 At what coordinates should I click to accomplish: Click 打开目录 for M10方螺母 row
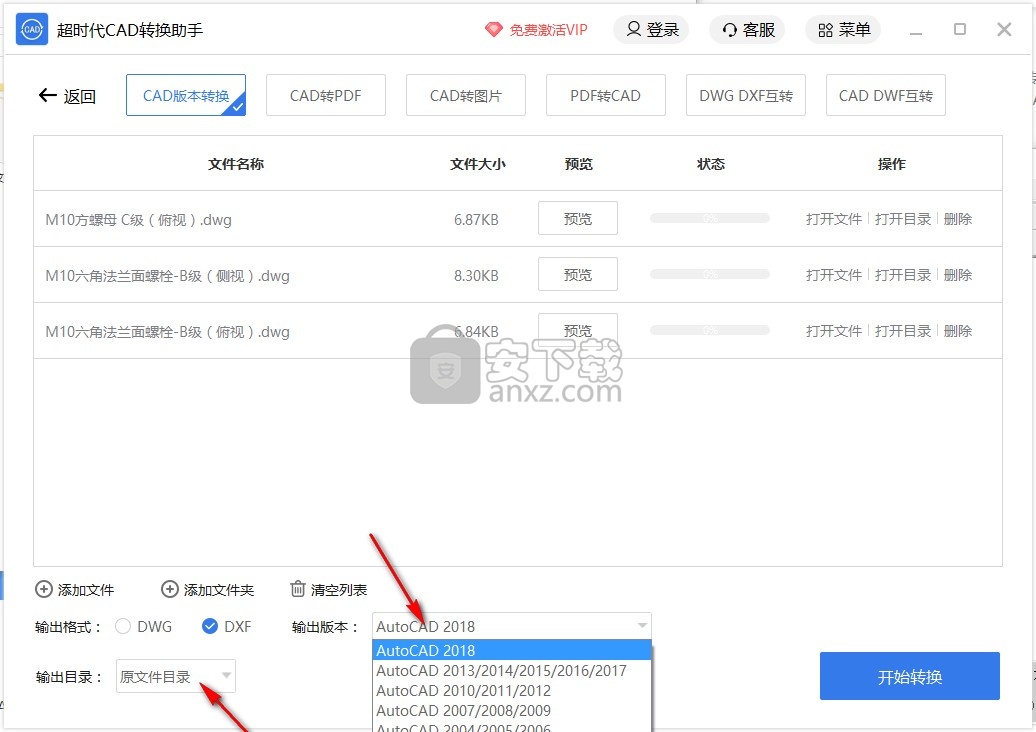(x=903, y=219)
